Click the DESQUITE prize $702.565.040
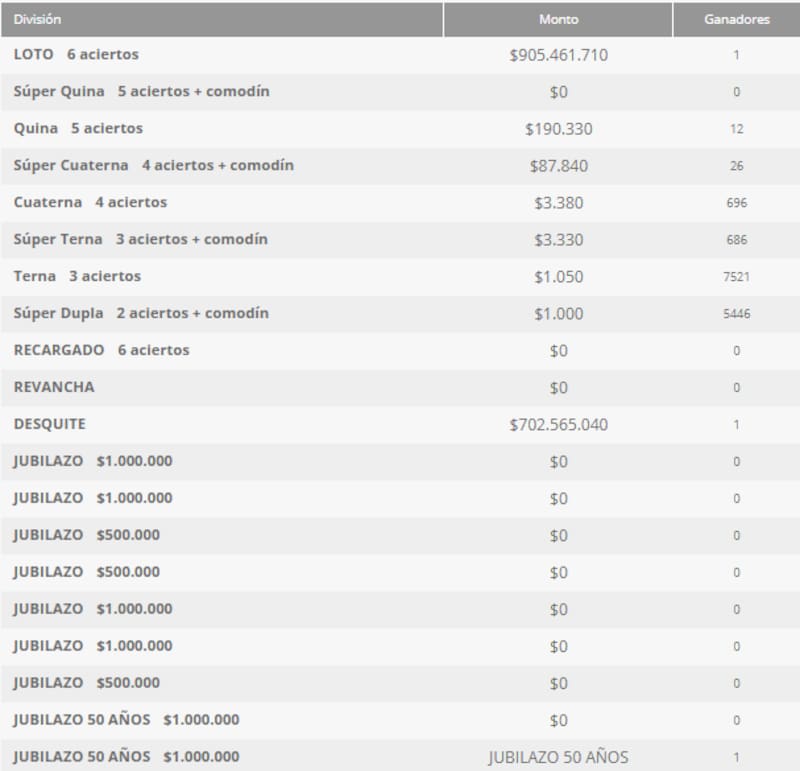The width and height of the screenshot is (800, 771). (x=560, y=423)
